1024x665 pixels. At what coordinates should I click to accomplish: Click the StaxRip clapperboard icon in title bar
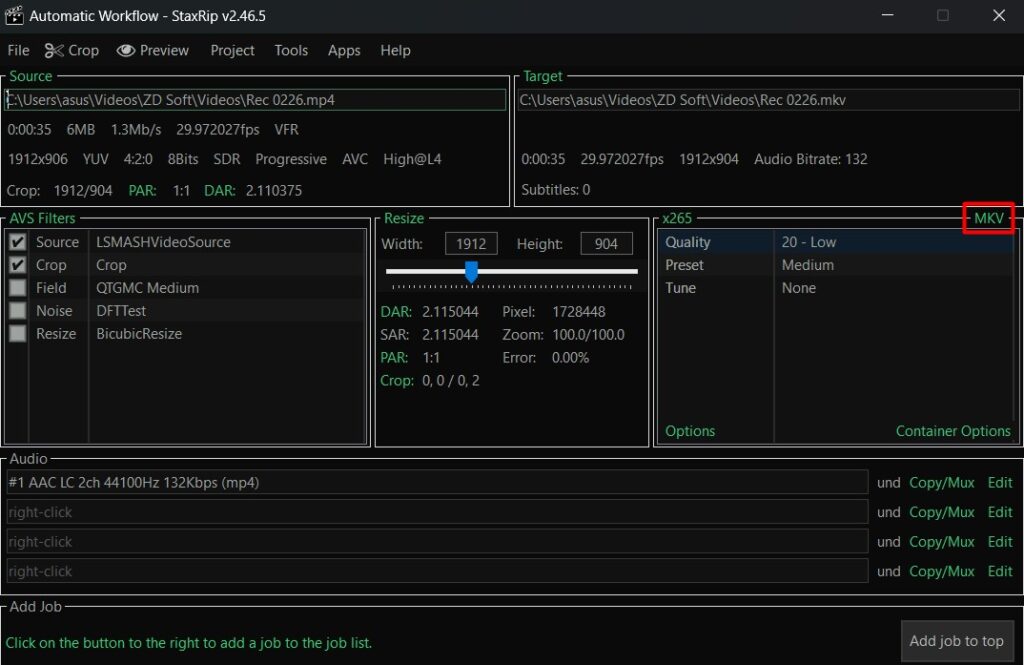pos(14,16)
